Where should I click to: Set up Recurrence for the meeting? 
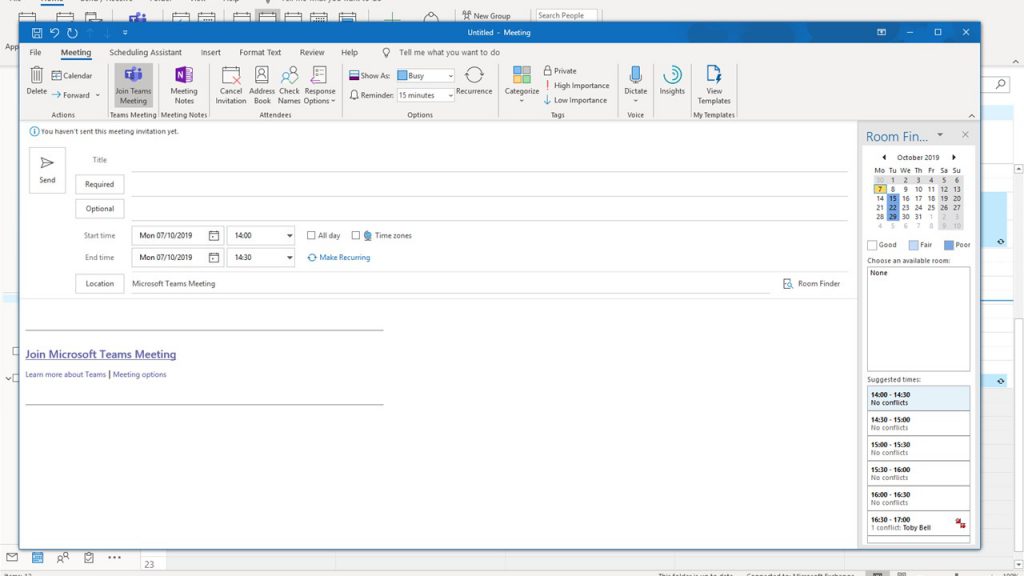474,81
